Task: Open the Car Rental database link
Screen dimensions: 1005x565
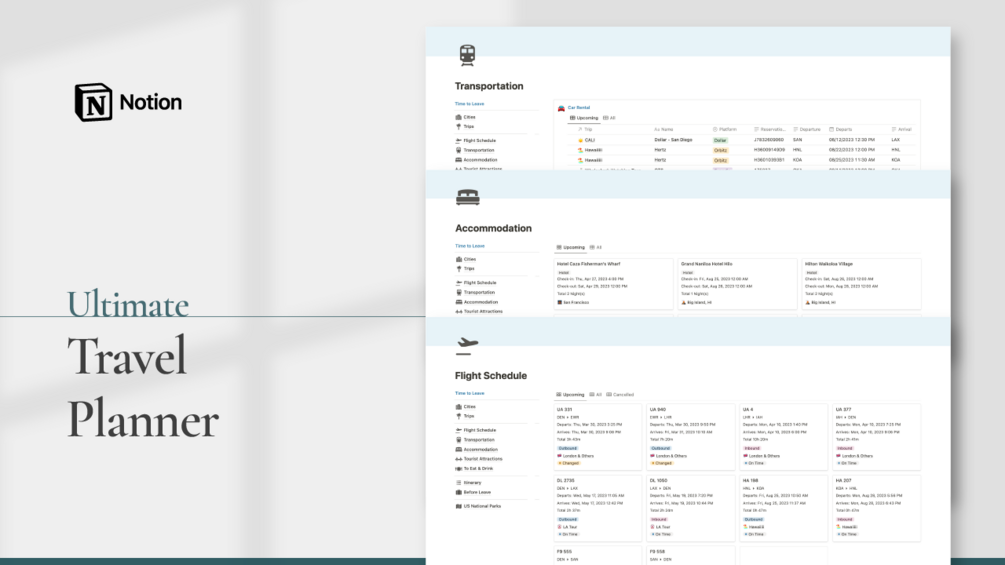Action: pos(579,108)
